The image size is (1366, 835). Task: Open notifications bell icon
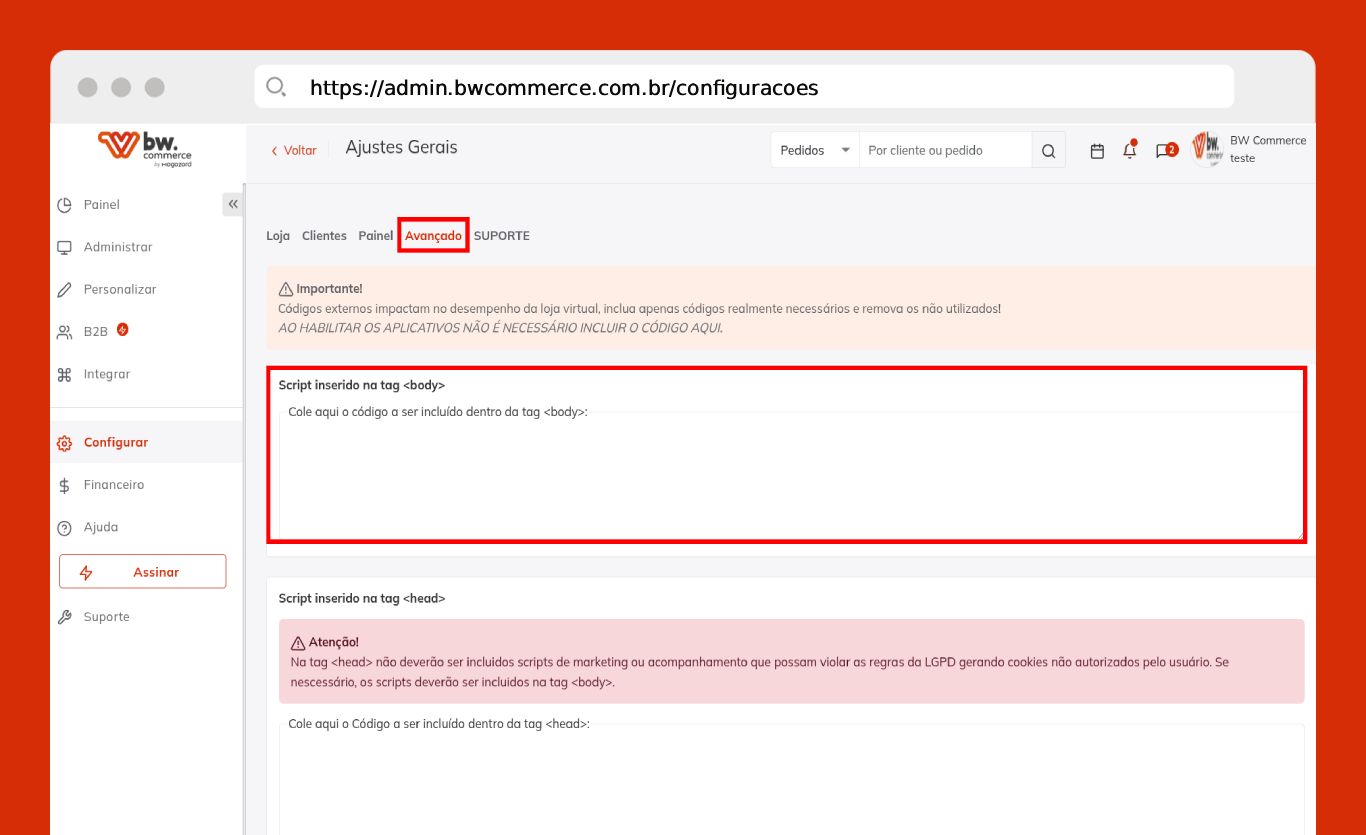1130,151
